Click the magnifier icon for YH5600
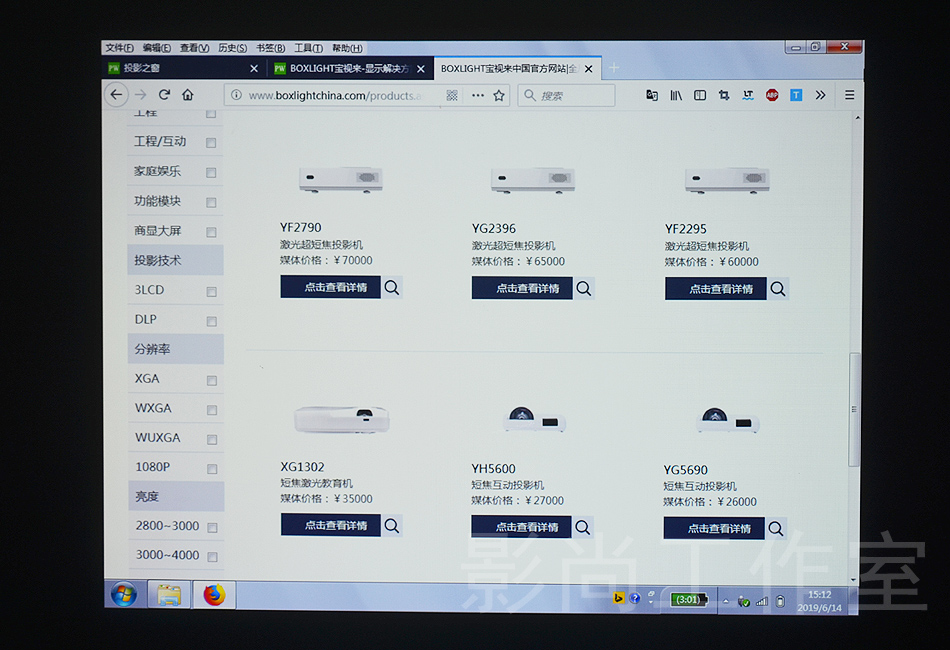 [x=583, y=527]
